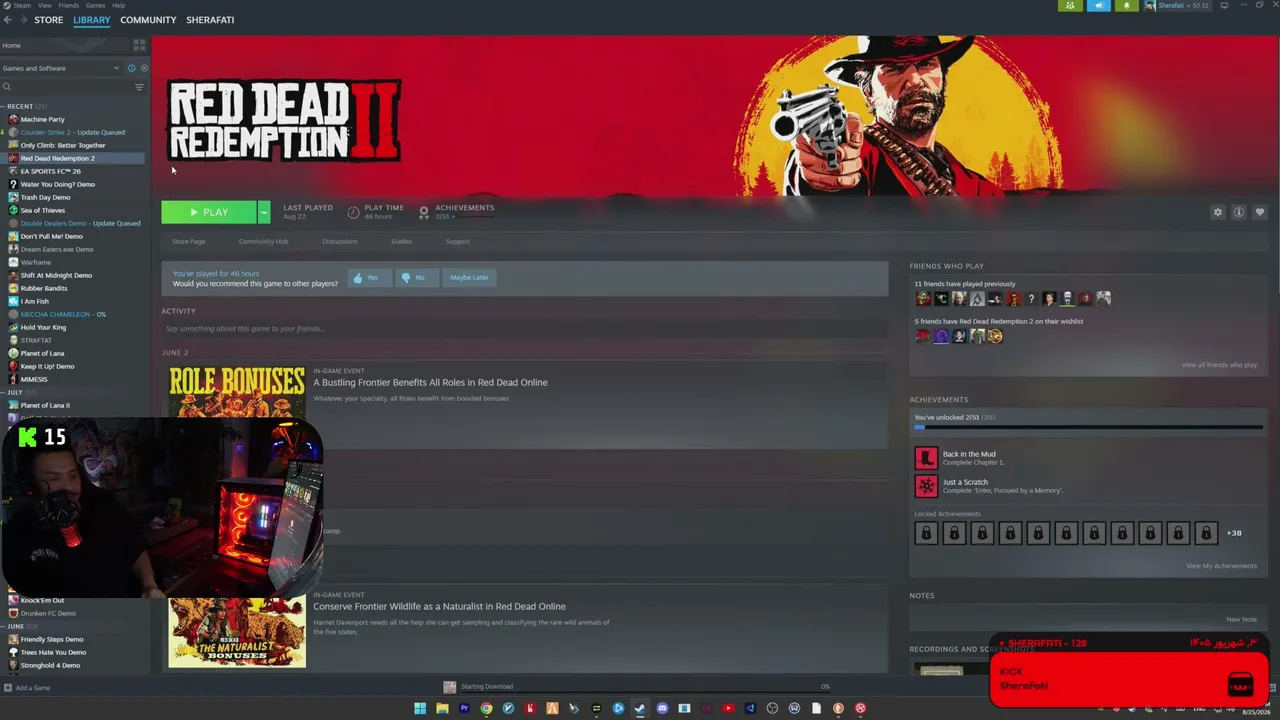Click the Play Time clock icon

353,212
